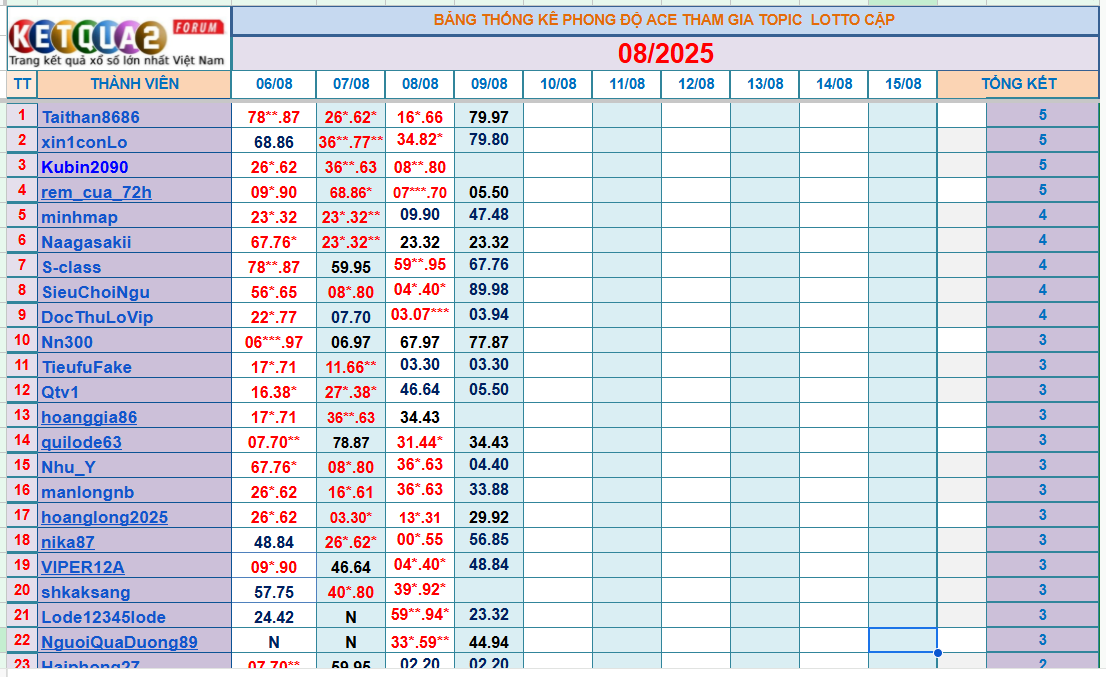Open member link VIPER12A

(83, 567)
